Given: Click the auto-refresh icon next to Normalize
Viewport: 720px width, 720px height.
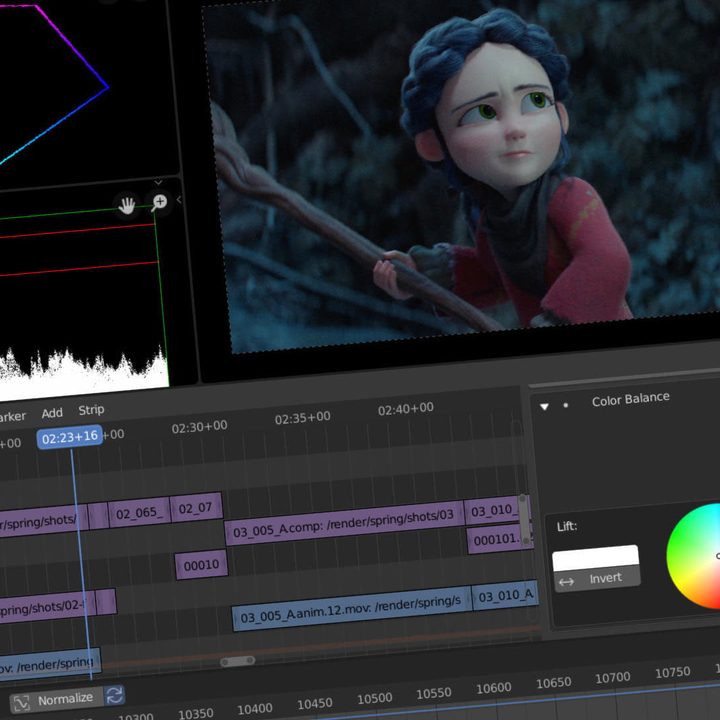Looking at the screenshot, I should (115, 695).
